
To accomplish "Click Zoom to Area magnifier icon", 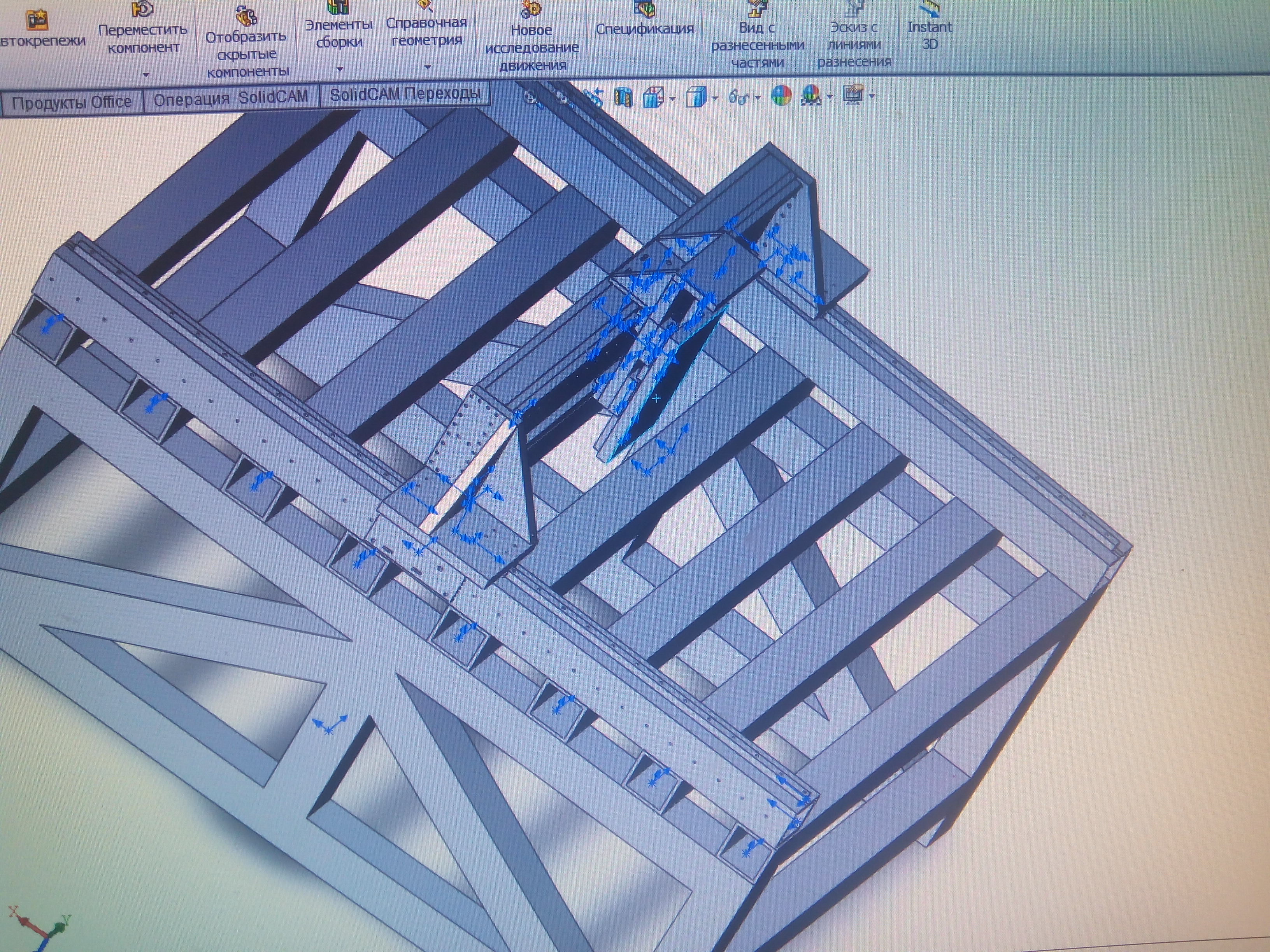I will pos(563,98).
